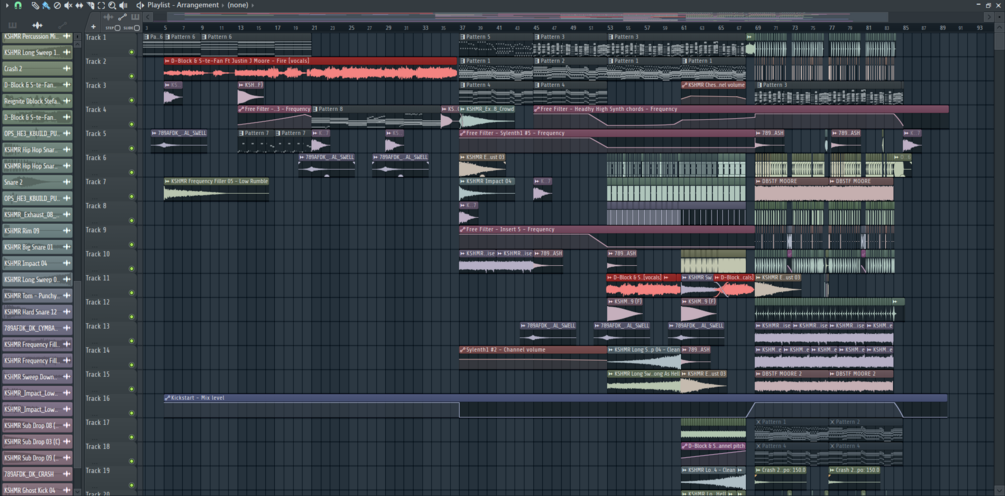
Task: Open menu of Free Filter - Headhy High Synth clip
Action: (537, 109)
